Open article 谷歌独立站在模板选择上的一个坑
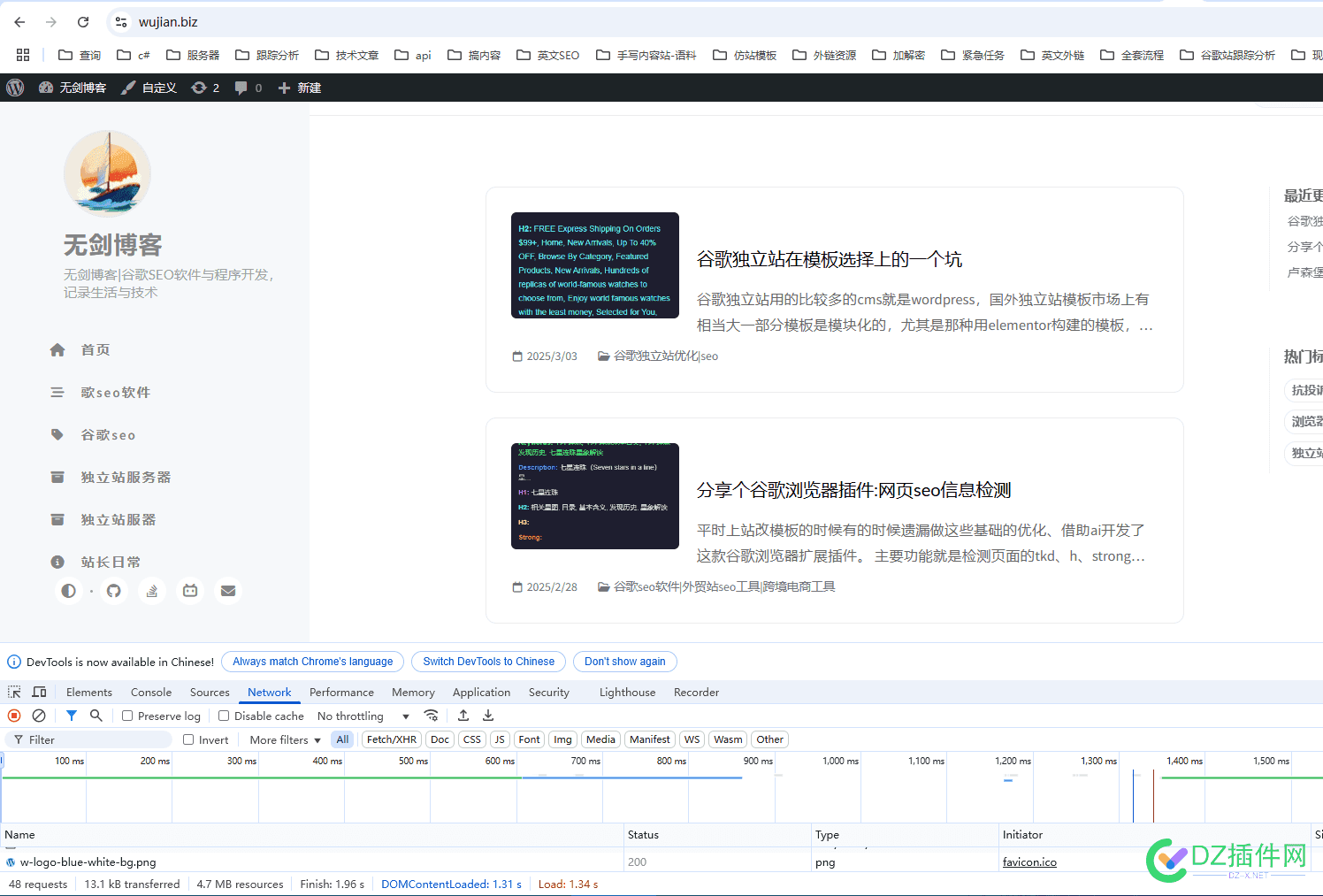The height and width of the screenshot is (896, 1323). [x=829, y=259]
